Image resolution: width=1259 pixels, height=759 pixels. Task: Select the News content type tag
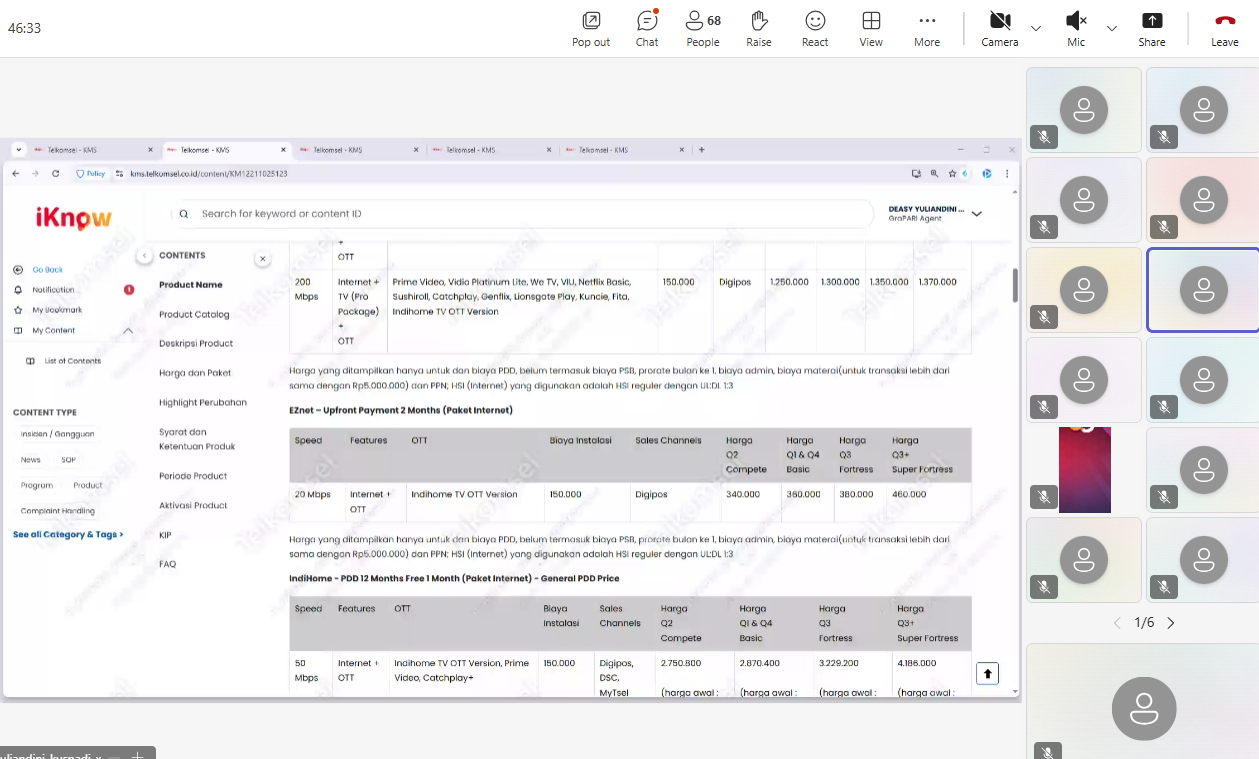(31, 460)
